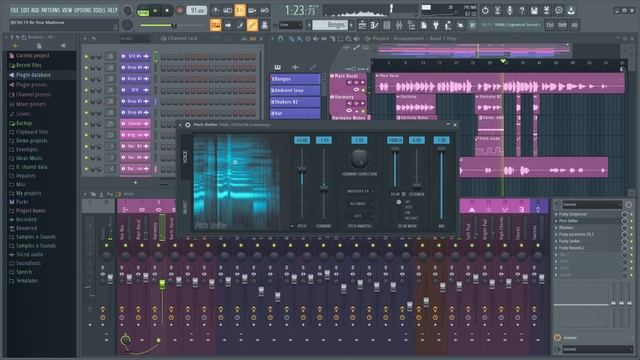Screen dimensions: 640x360
Task: Open the Mixer view icon
Action: [399, 25]
